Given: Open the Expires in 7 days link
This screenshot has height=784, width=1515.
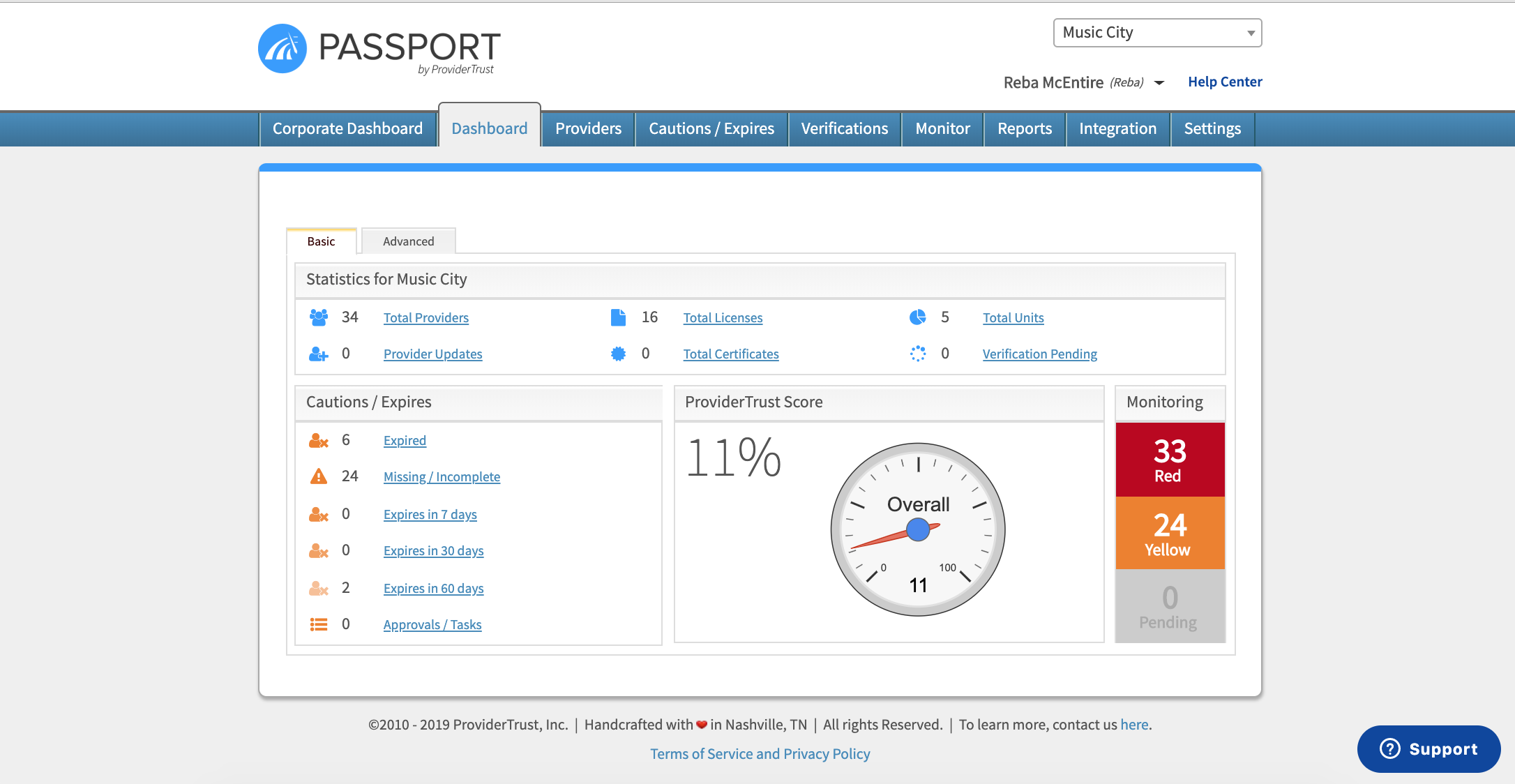Looking at the screenshot, I should (x=430, y=515).
